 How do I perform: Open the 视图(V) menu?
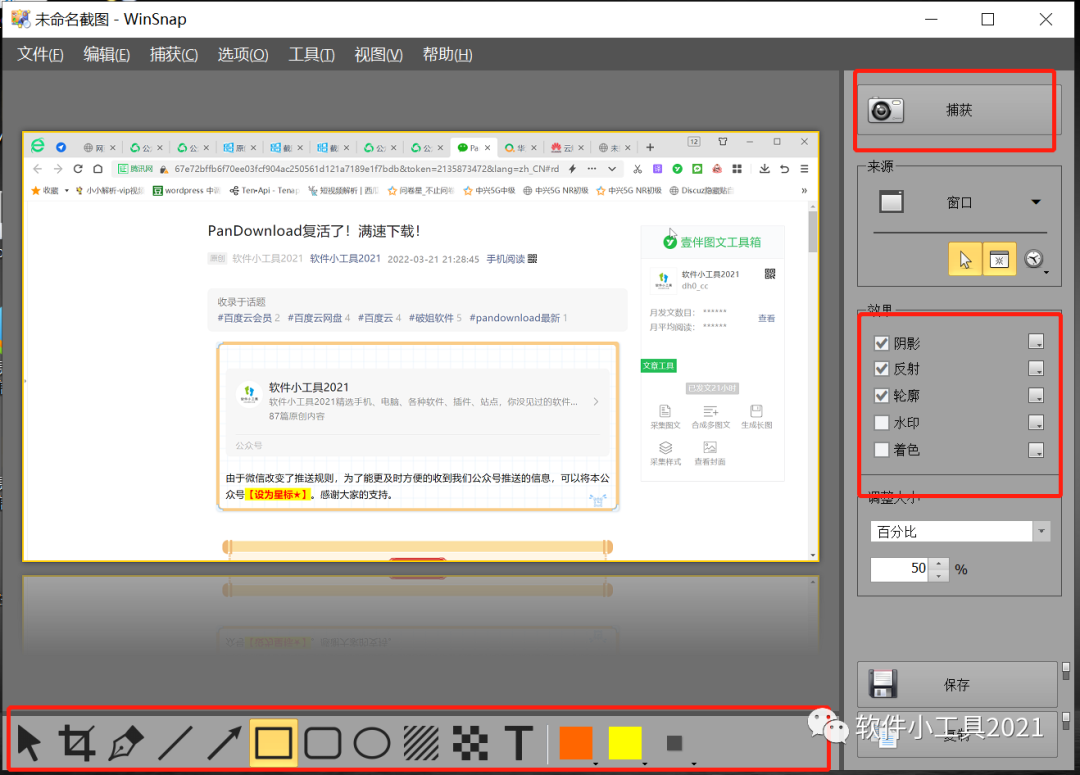[x=378, y=54]
